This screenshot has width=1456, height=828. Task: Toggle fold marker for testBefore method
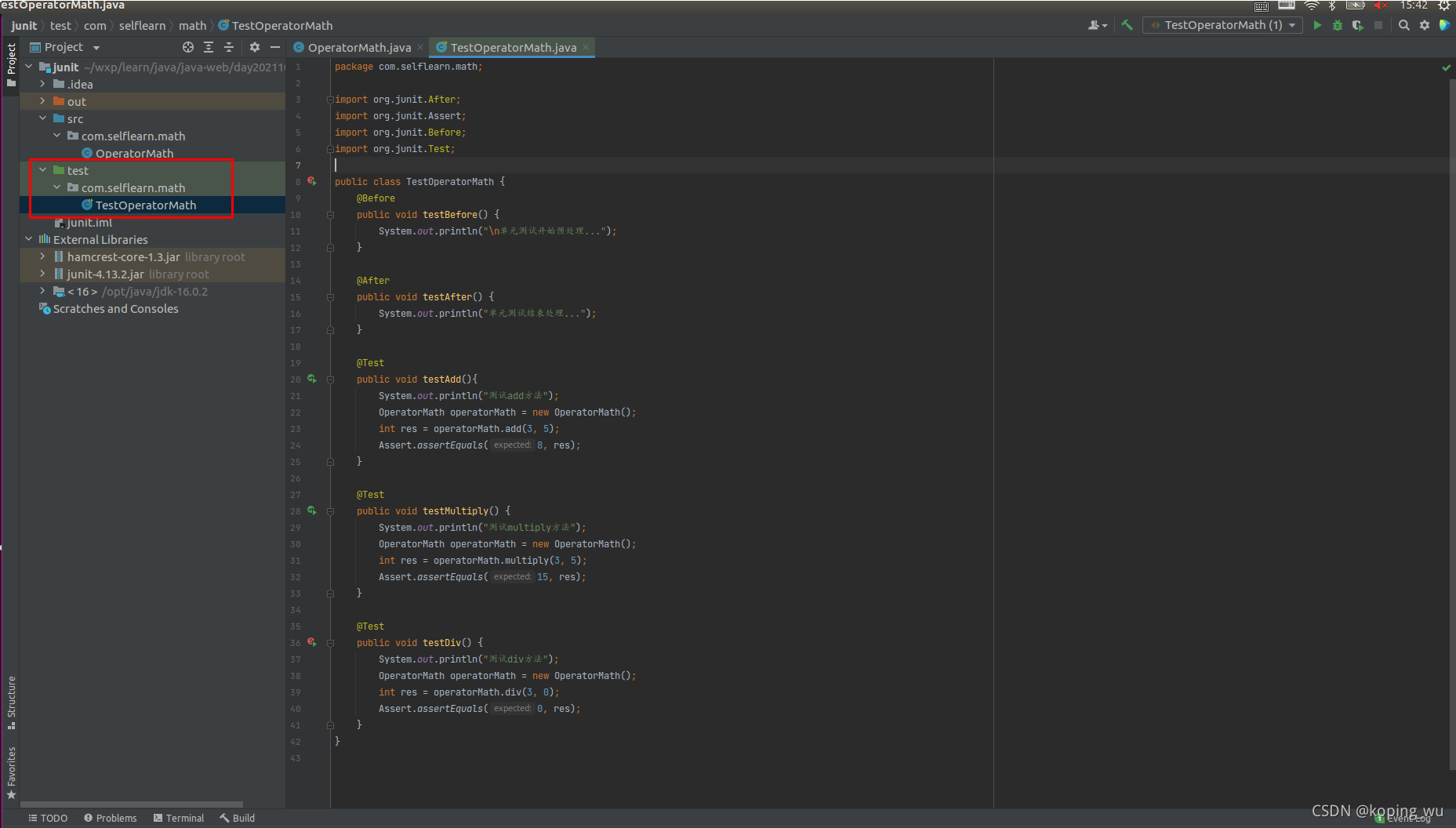pyautogui.click(x=330, y=214)
